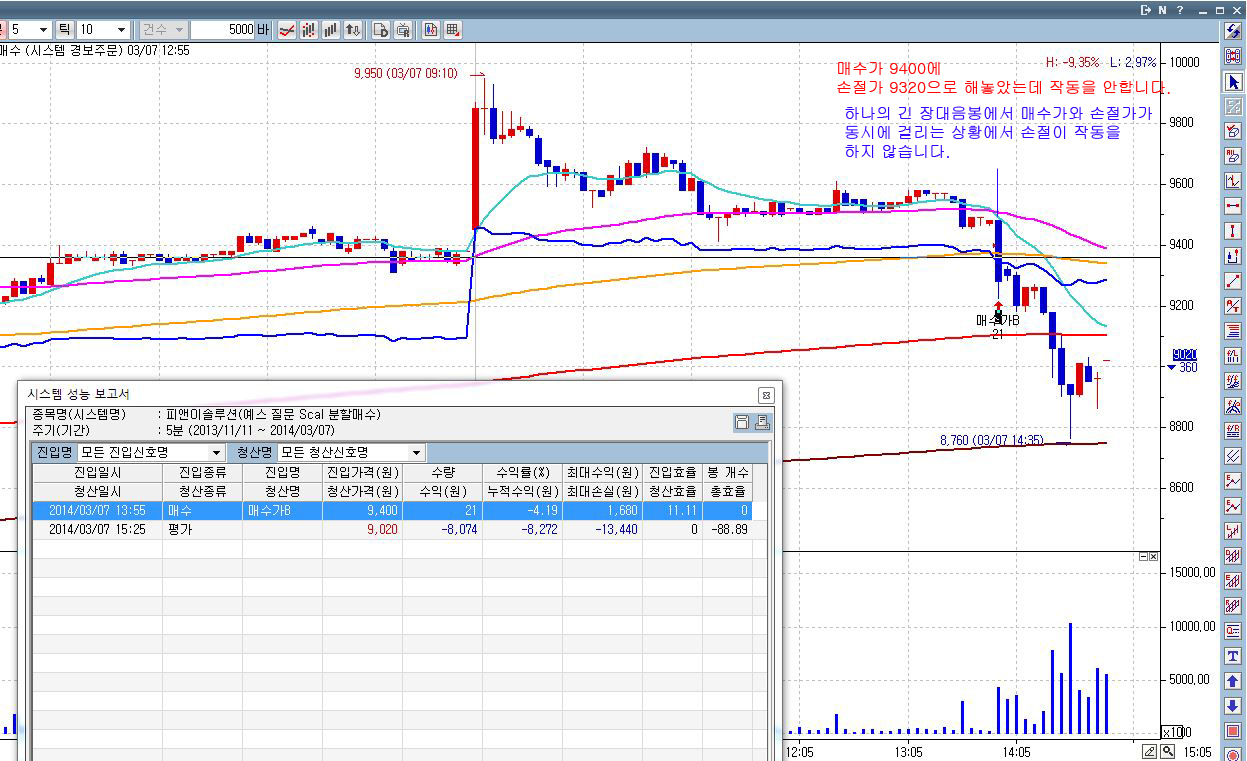Toggle the bar chart type toolbar button
The width and height of the screenshot is (1247, 761).
(330, 30)
